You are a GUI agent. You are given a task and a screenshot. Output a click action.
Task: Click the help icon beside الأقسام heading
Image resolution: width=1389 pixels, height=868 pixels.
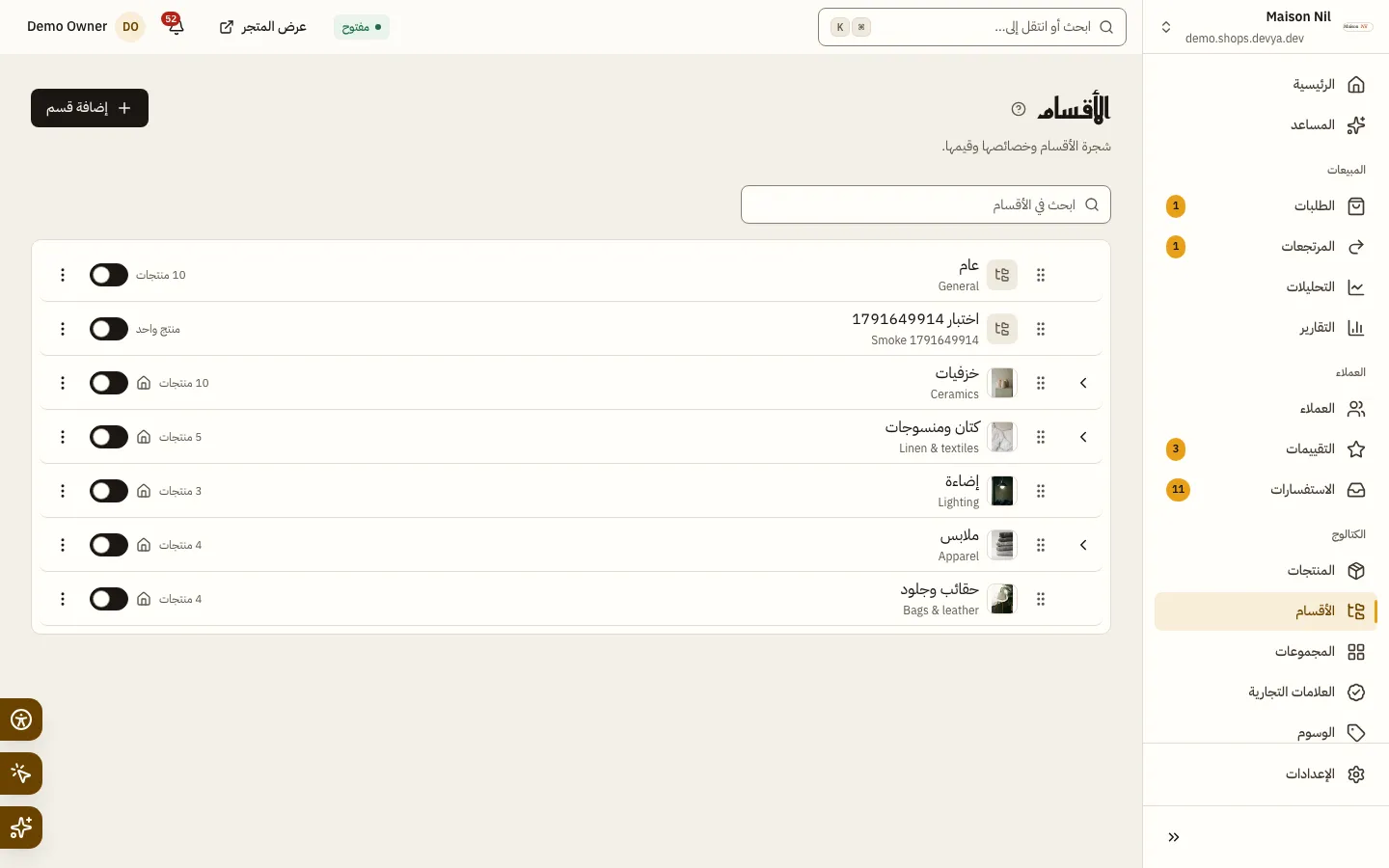tap(1019, 109)
